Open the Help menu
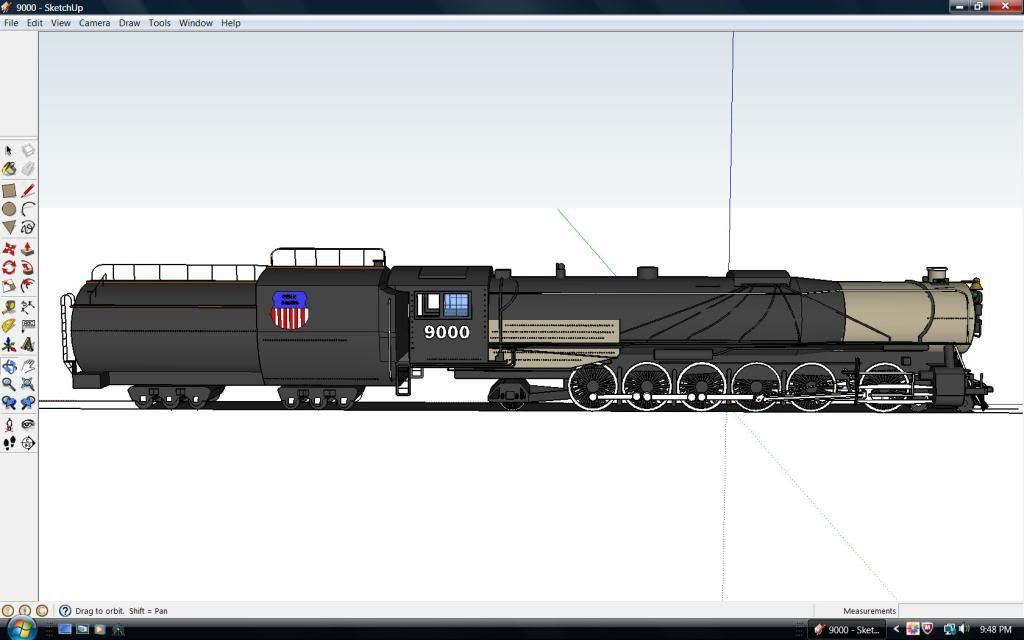The width and height of the screenshot is (1024, 640). 231,23
